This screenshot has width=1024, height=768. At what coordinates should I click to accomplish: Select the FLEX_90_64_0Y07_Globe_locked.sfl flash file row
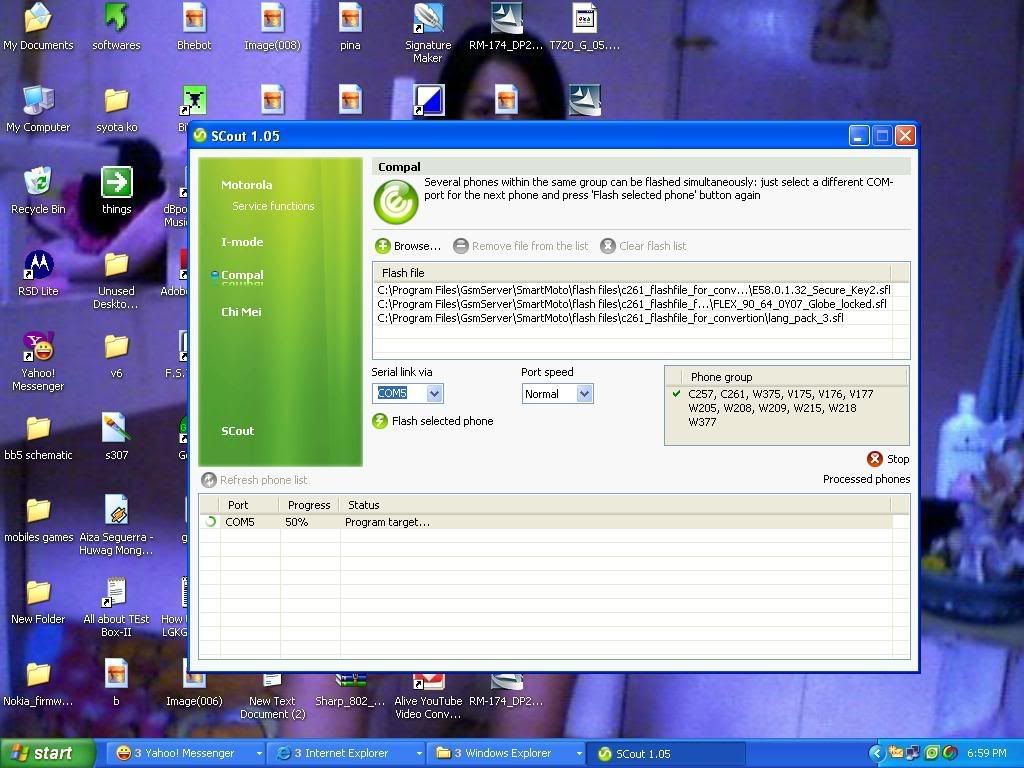click(x=632, y=304)
